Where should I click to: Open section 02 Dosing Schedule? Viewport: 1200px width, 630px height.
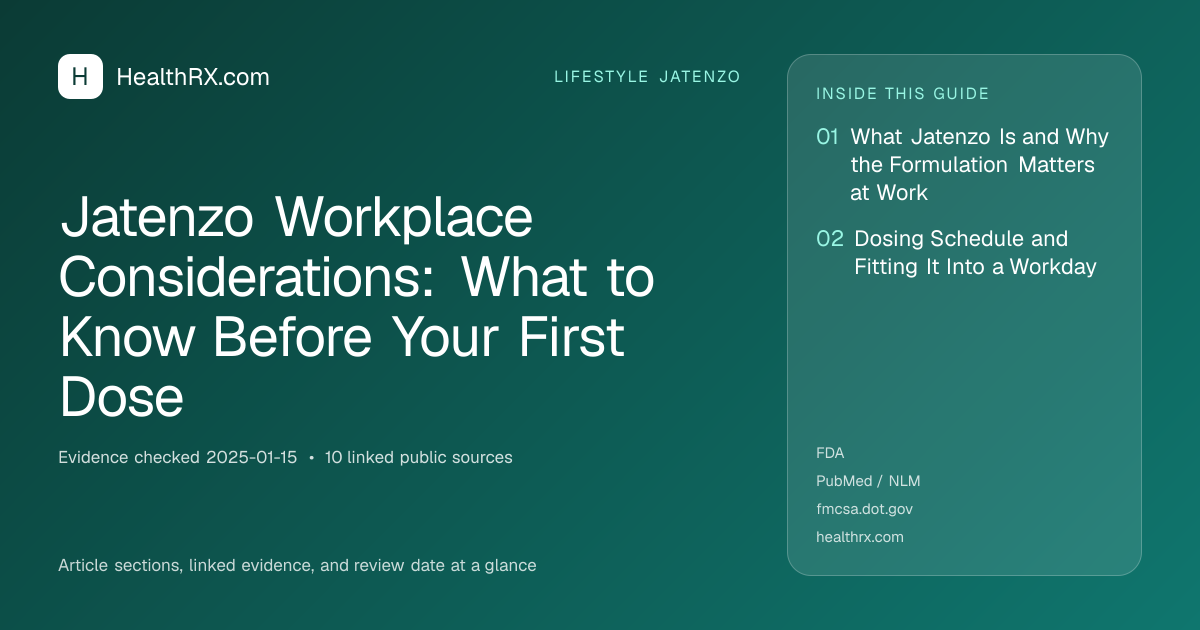tap(975, 253)
